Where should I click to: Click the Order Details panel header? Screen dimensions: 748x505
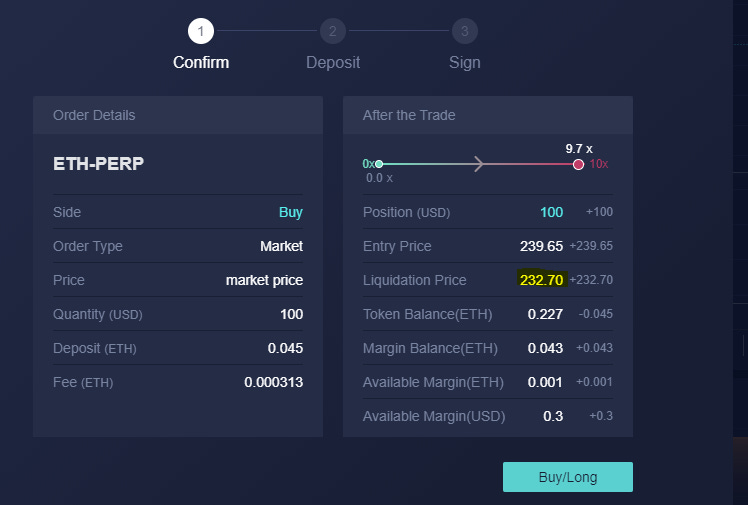click(x=178, y=115)
